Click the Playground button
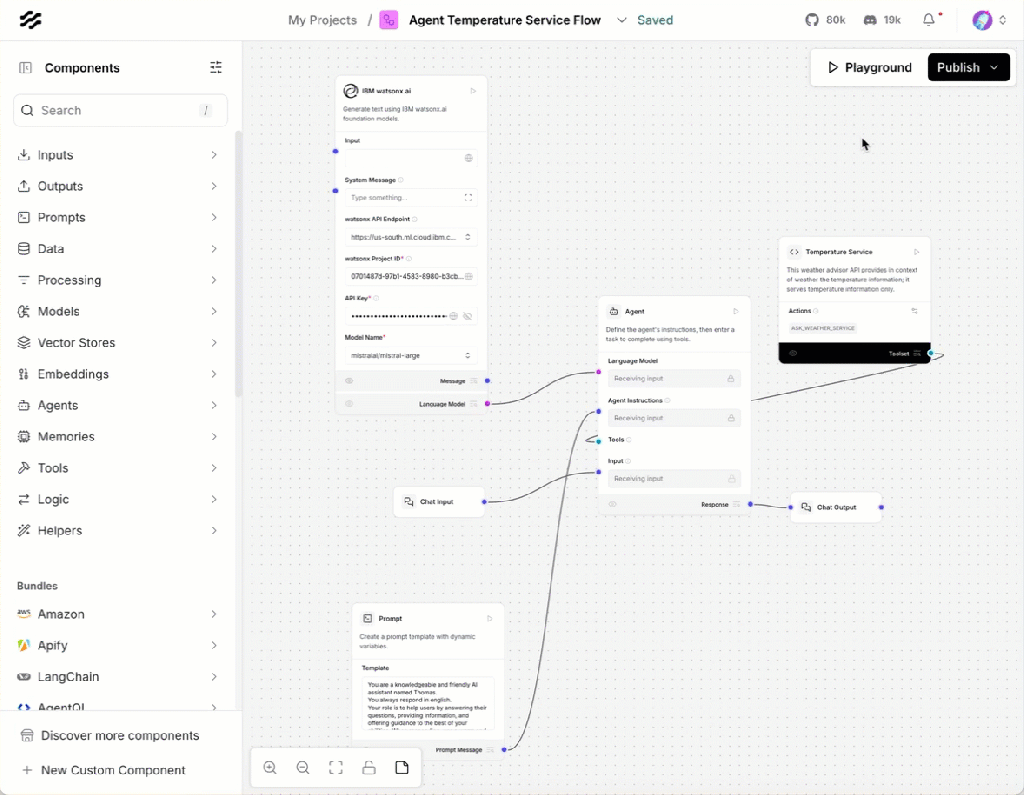This screenshot has height=795, width=1024. tap(869, 68)
